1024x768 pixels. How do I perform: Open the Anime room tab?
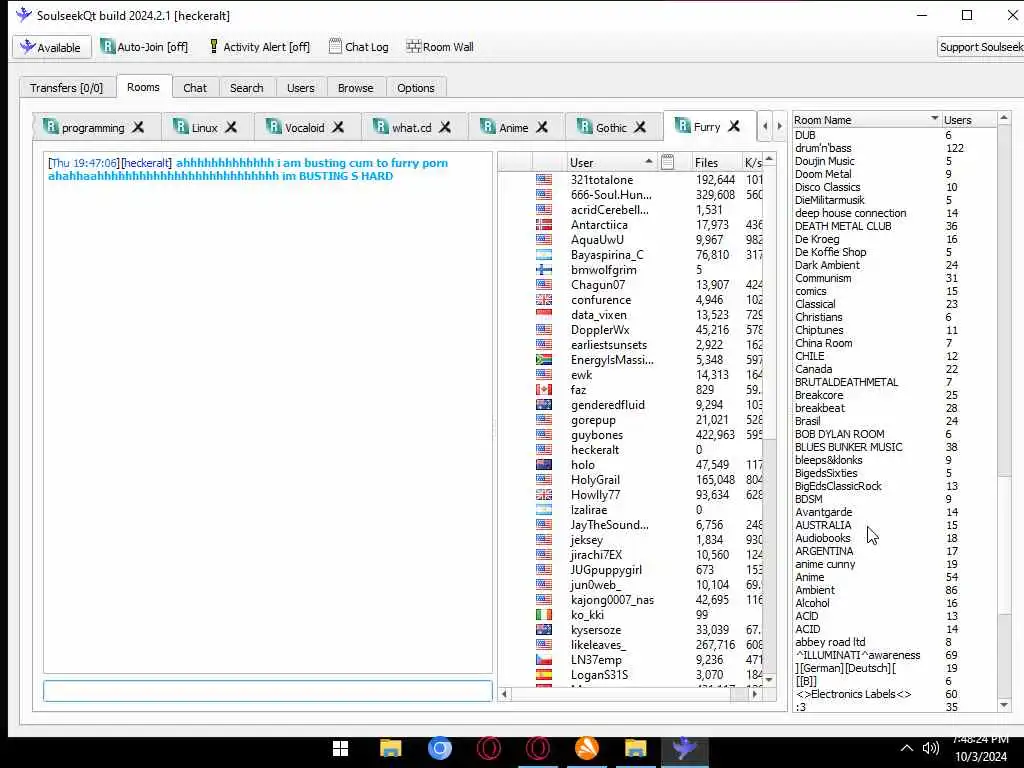513,128
